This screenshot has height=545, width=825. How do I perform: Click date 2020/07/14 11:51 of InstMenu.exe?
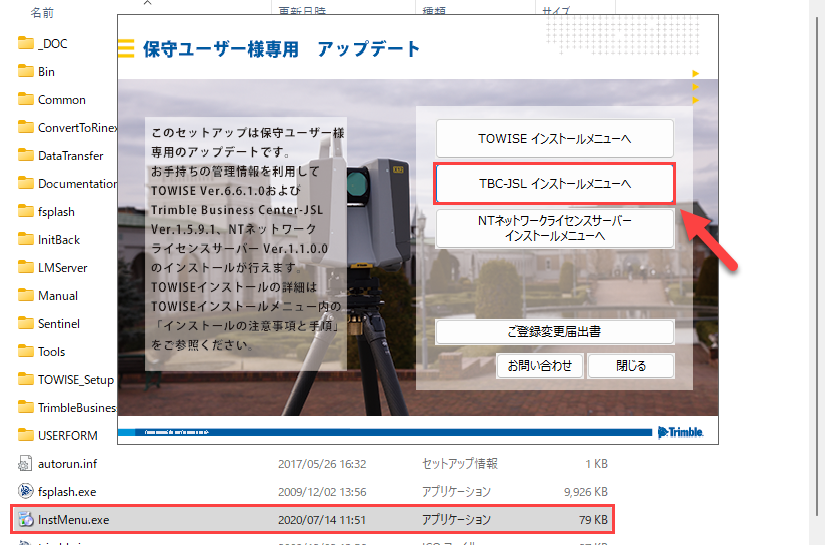(322, 520)
